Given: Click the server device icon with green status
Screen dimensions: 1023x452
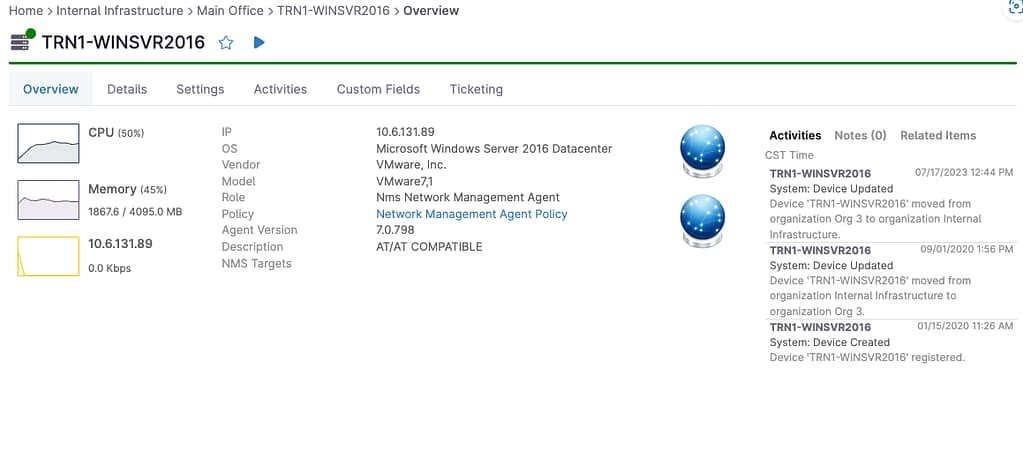Looking at the screenshot, I should coord(22,42).
